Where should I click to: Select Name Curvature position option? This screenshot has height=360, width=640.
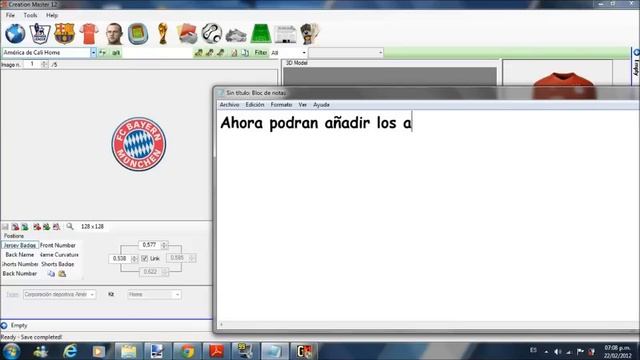pos(59,255)
